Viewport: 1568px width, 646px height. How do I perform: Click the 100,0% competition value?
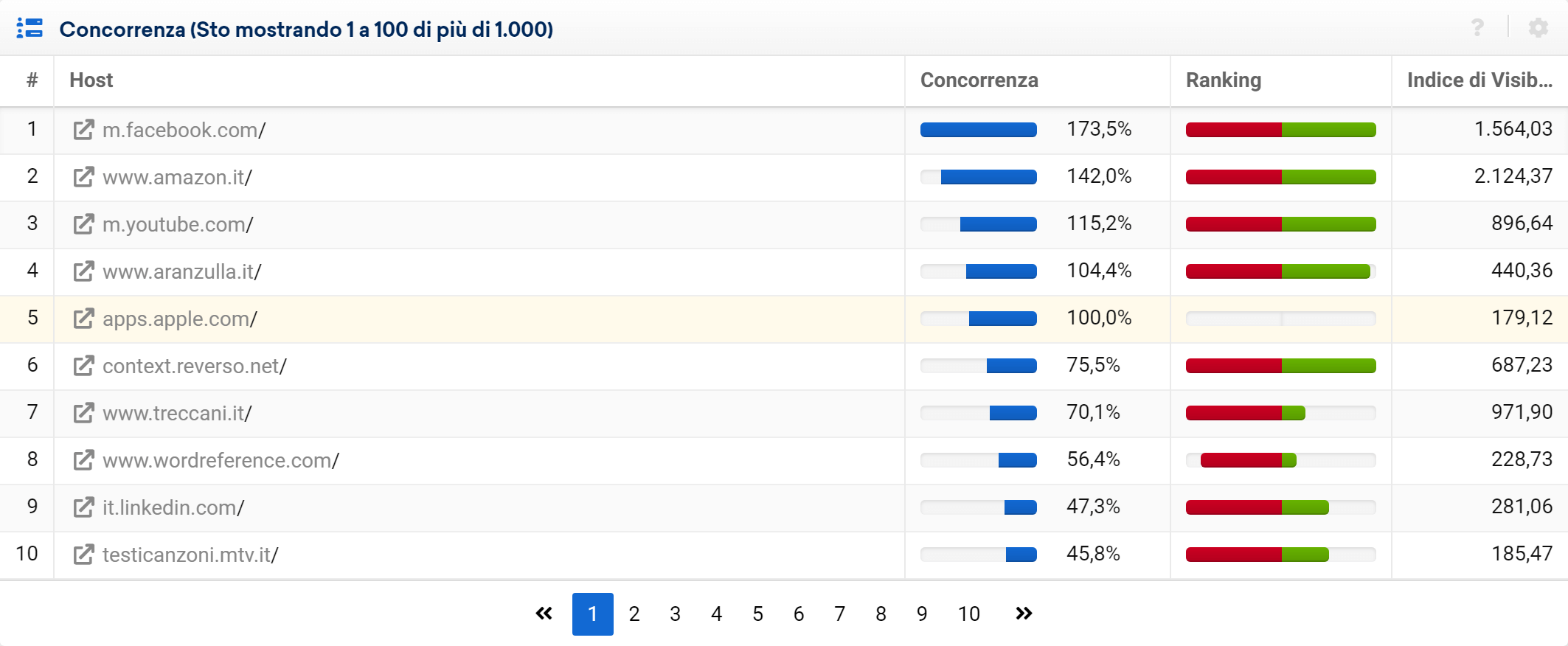1099,318
